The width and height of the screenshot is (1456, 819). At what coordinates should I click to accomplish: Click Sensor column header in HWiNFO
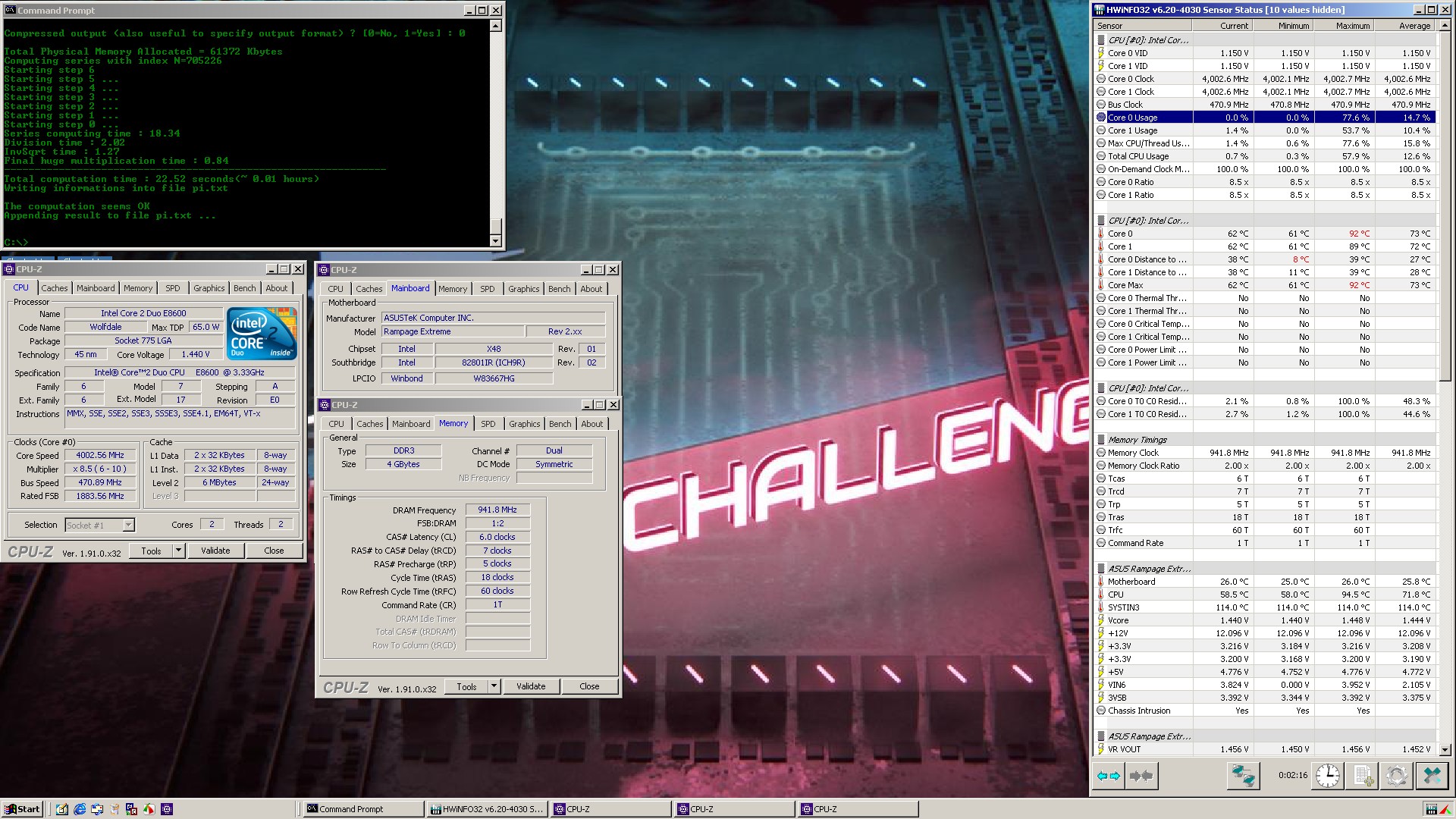(x=1143, y=26)
